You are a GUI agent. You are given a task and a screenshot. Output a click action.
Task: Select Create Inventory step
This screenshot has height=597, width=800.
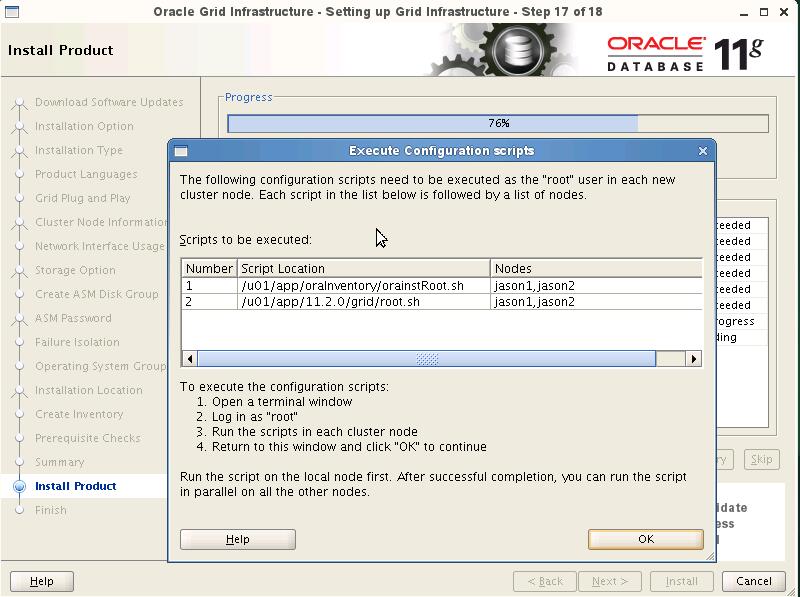click(x=79, y=414)
